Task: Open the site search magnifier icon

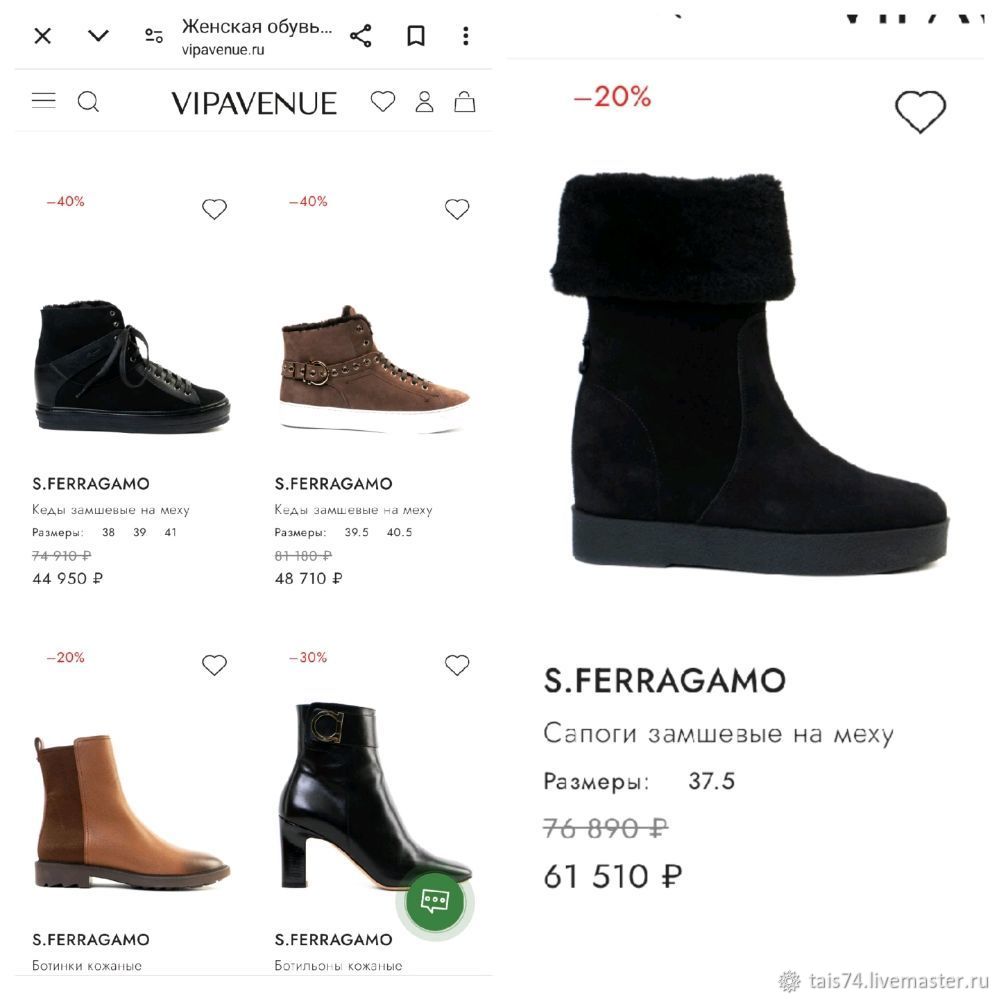Action: pyautogui.click(x=89, y=101)
